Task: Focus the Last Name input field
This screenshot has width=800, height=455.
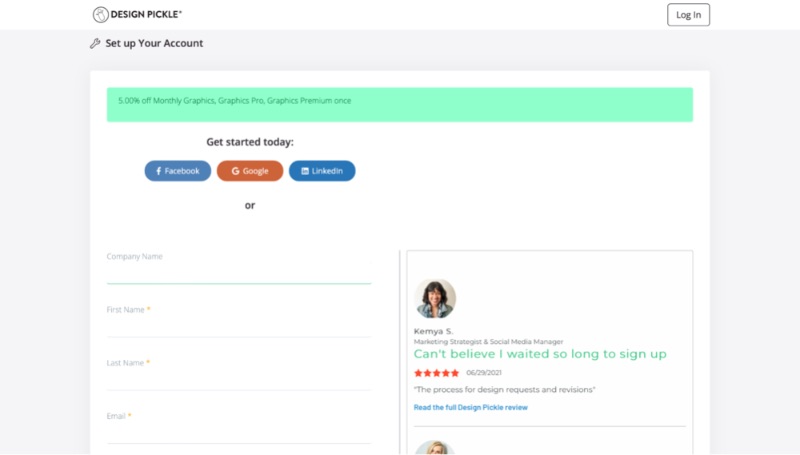Action: point(239,380)
